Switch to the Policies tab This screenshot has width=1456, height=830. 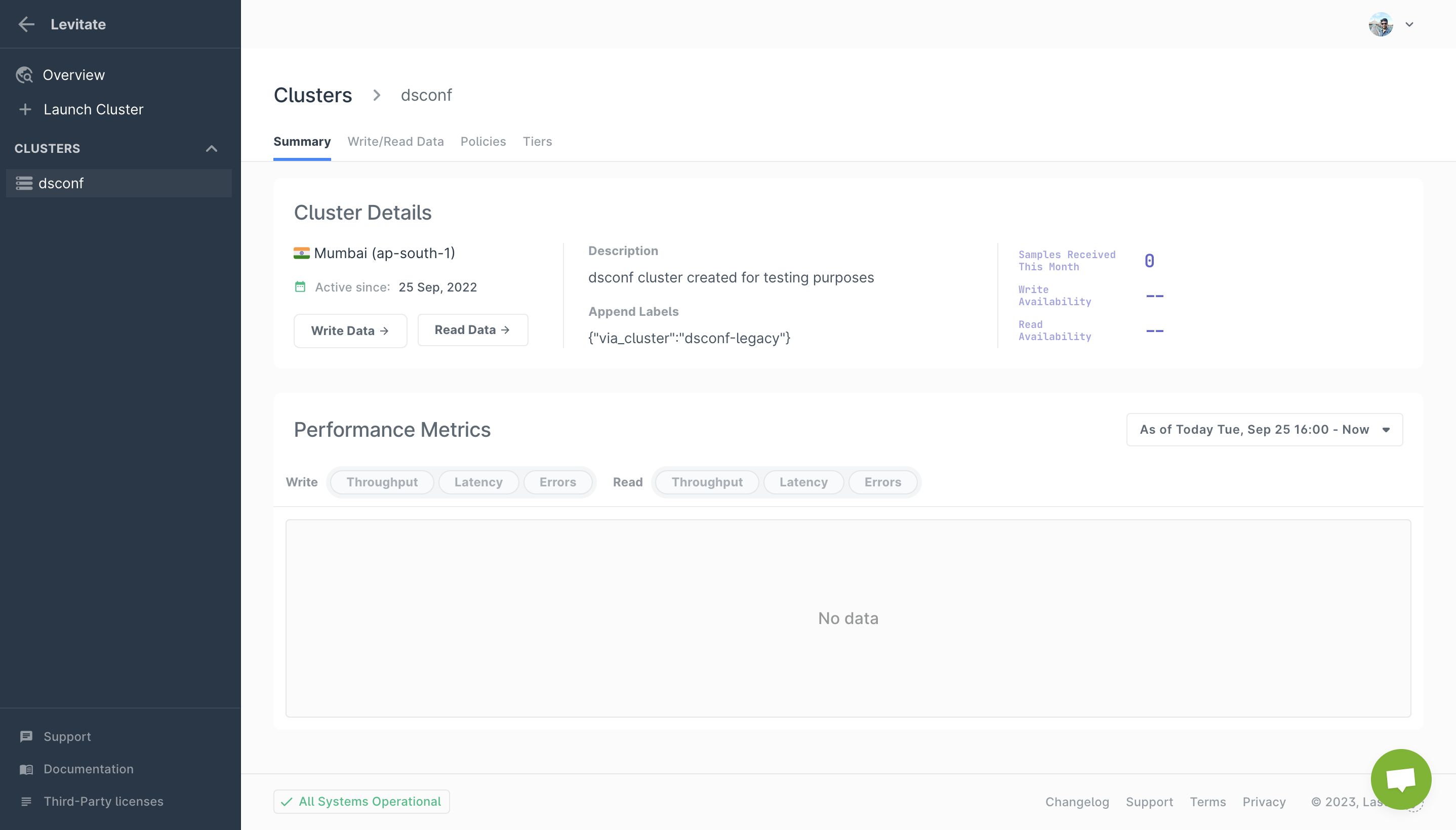click(x=483, y=141)
